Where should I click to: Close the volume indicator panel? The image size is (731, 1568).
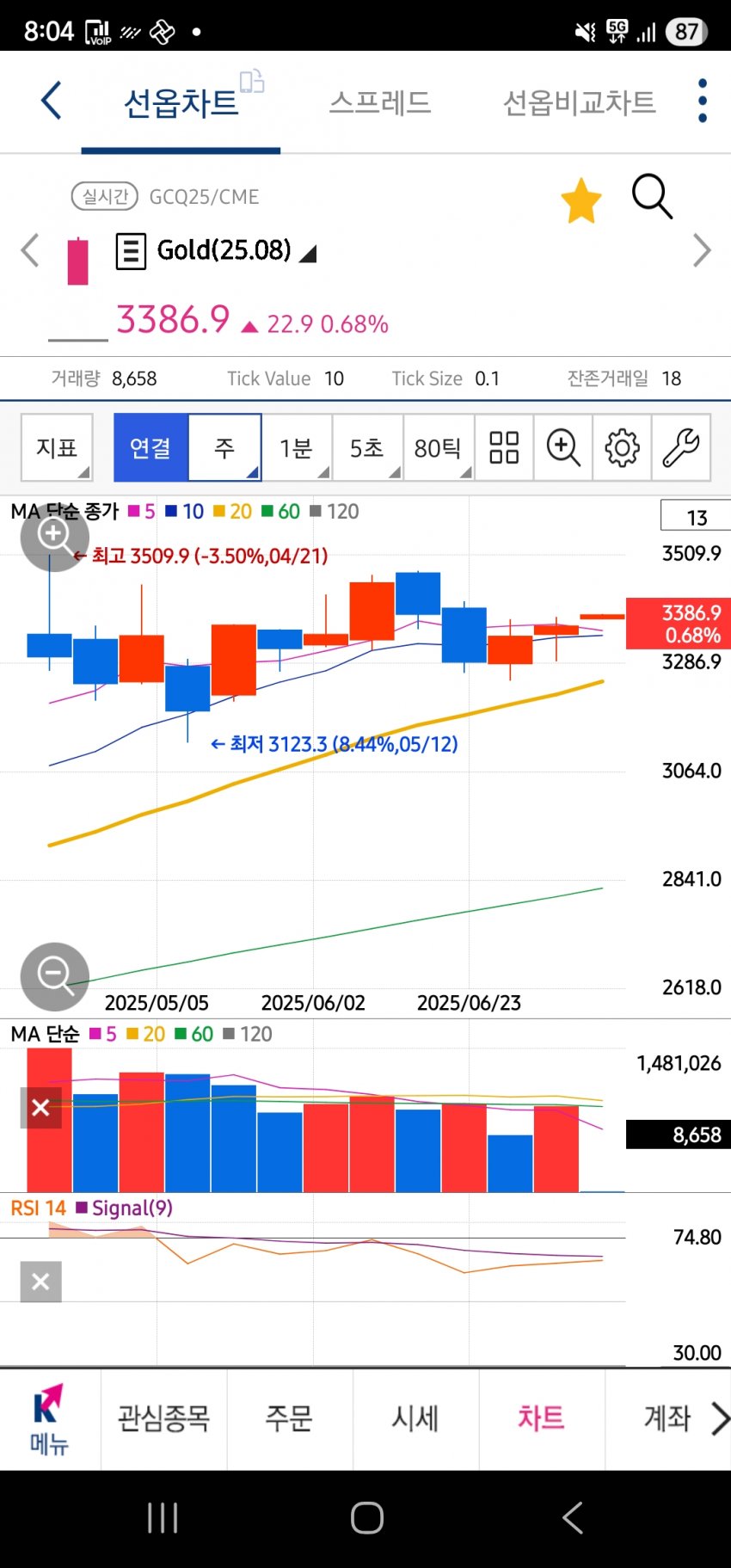tap(40, 1107)
